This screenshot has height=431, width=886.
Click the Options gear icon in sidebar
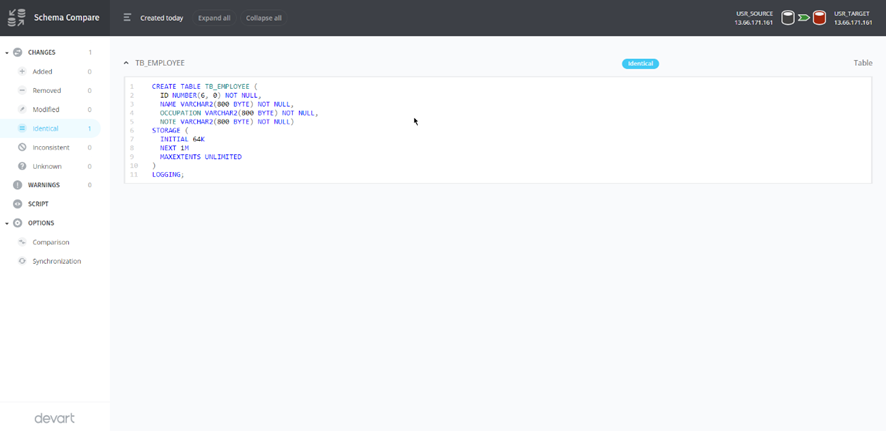pyautogui.click(x=17, y=223)
